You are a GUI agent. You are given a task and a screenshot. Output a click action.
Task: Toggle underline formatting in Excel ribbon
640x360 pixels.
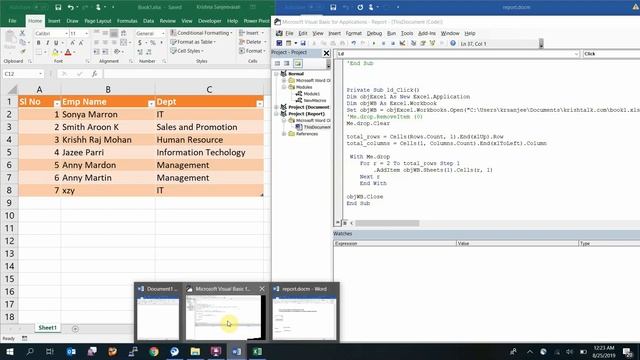coord(56,43)
